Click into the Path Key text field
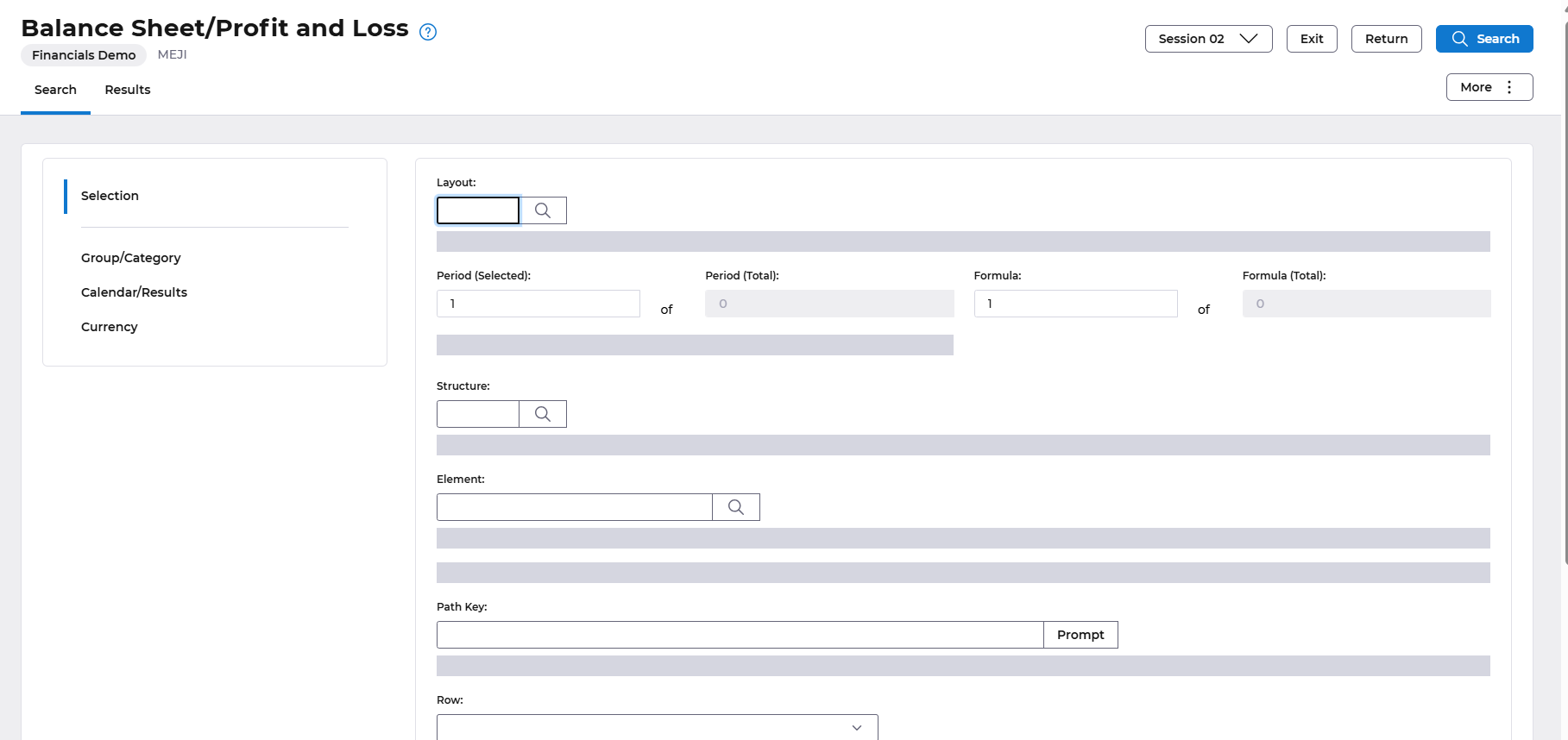Viewport: 1568px width, 740px height. click(740, 635)
